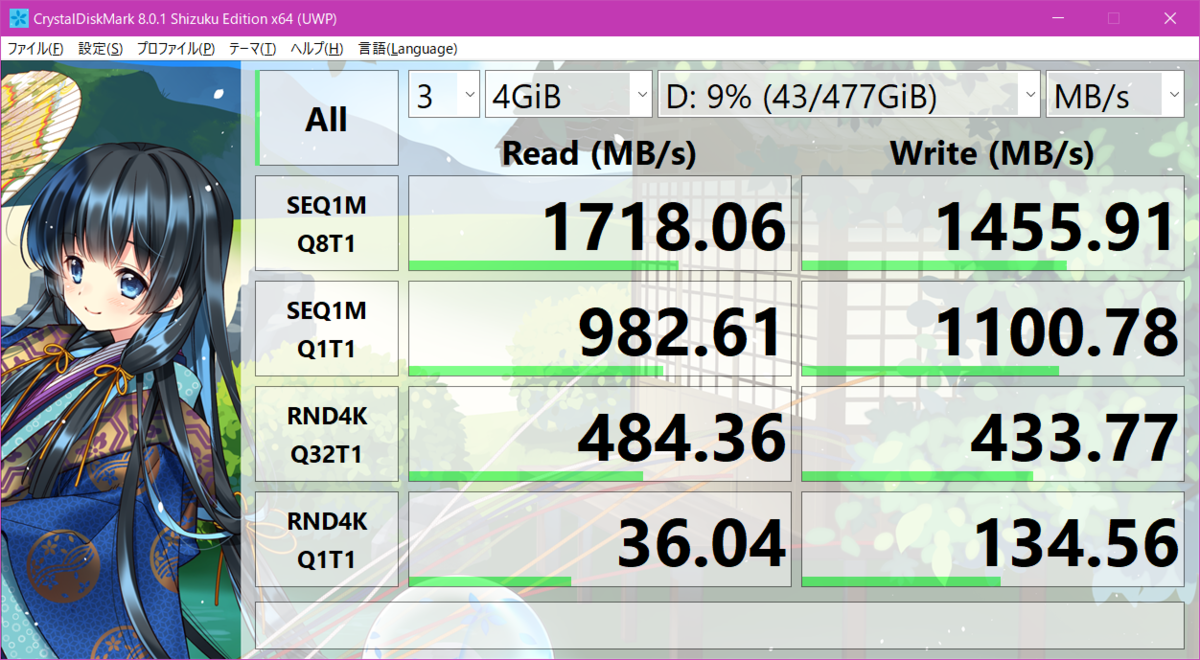Click the CrystalDiskMark app icon in title bar
This screenshot has width=1200, height=660.
(18, 18)
